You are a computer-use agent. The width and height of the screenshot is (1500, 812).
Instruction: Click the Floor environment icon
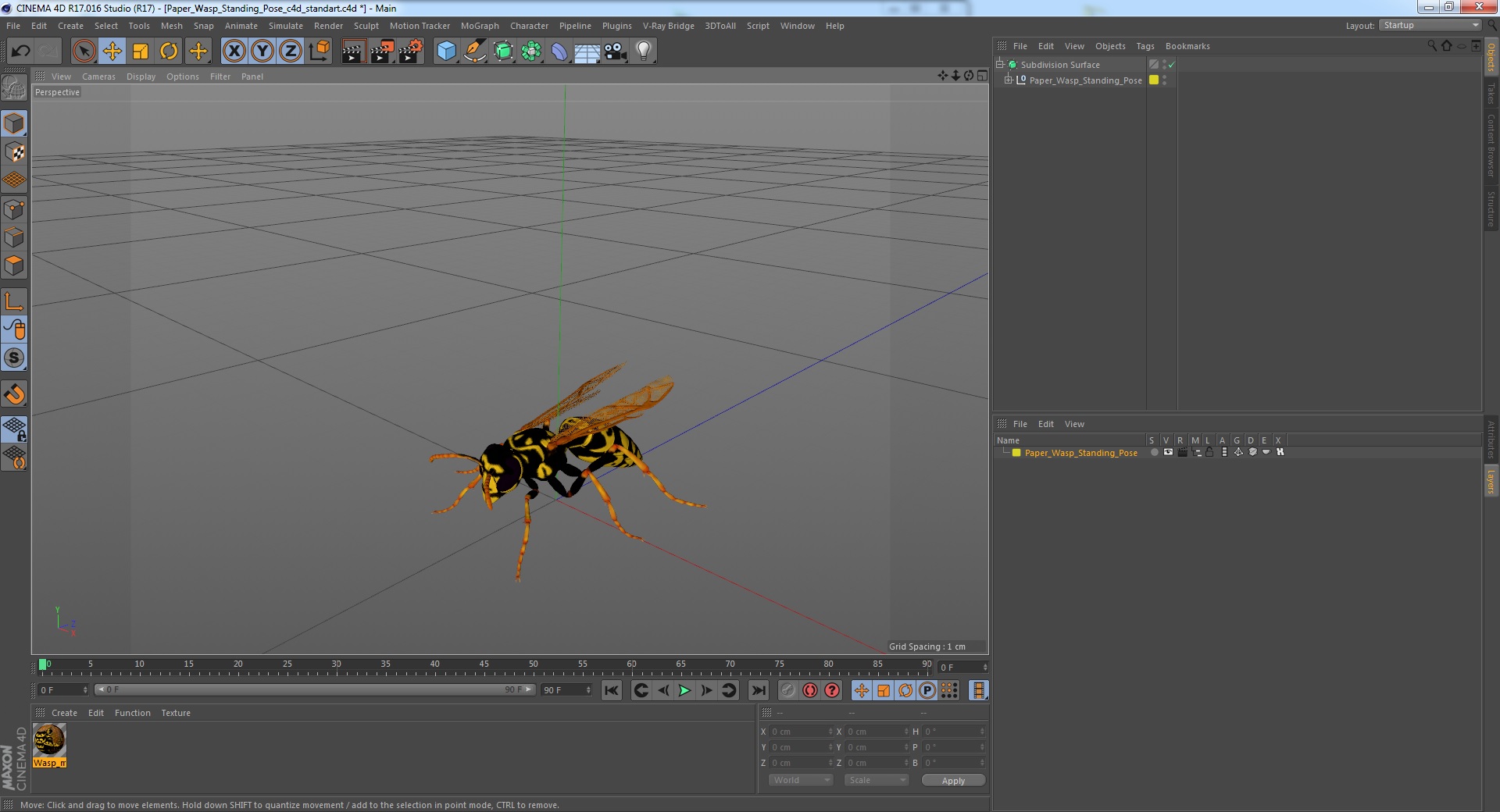[587, 52]
